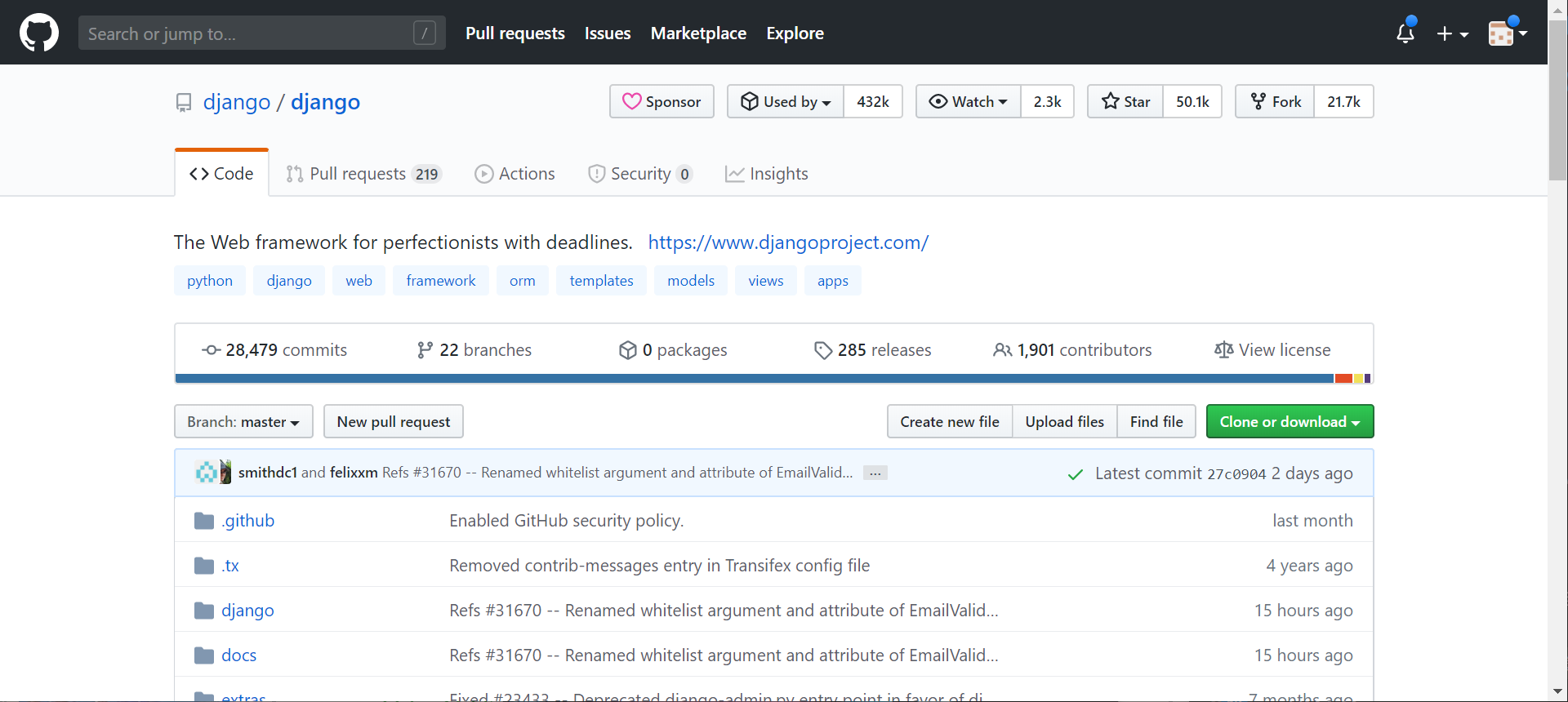Click the framework topic tag

coord(441,281)
